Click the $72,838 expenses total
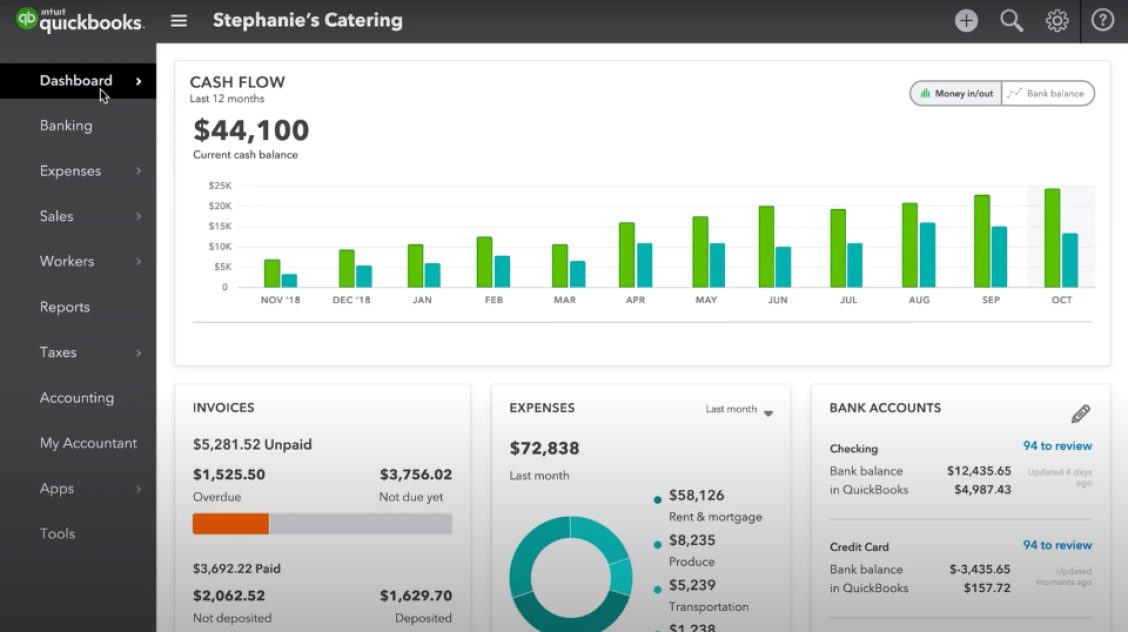The width and height of the screenshot is (1128, 632). 544,449
